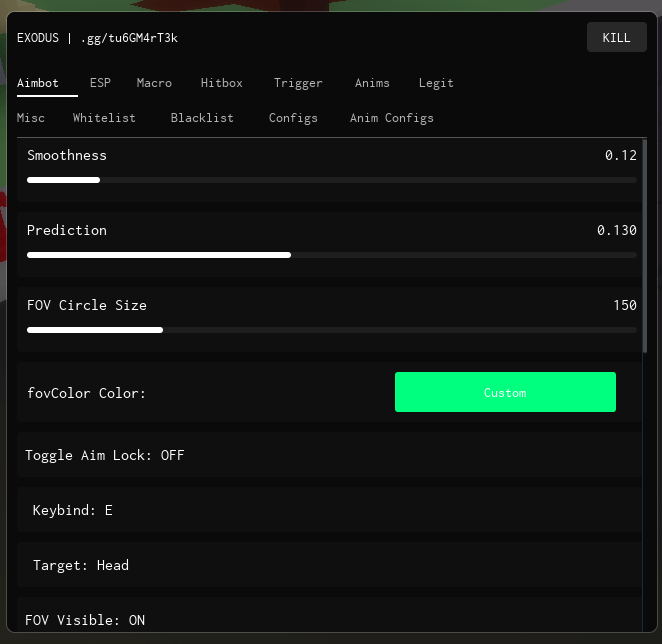This screenshot has height=644, width=662.
Task: Open the Trigger tab
Action: coord(298,83)
